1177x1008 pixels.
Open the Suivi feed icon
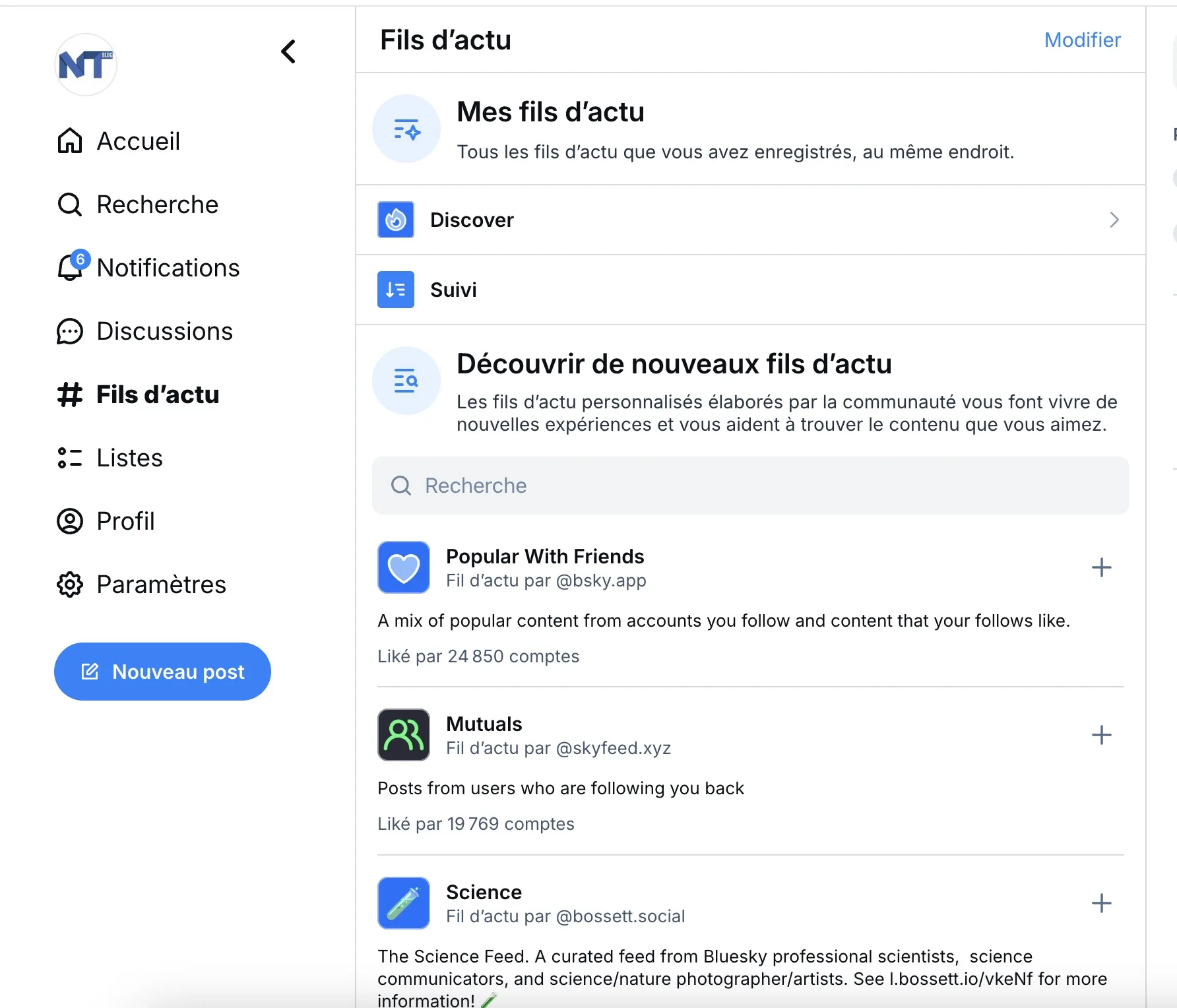coord(395,290)
